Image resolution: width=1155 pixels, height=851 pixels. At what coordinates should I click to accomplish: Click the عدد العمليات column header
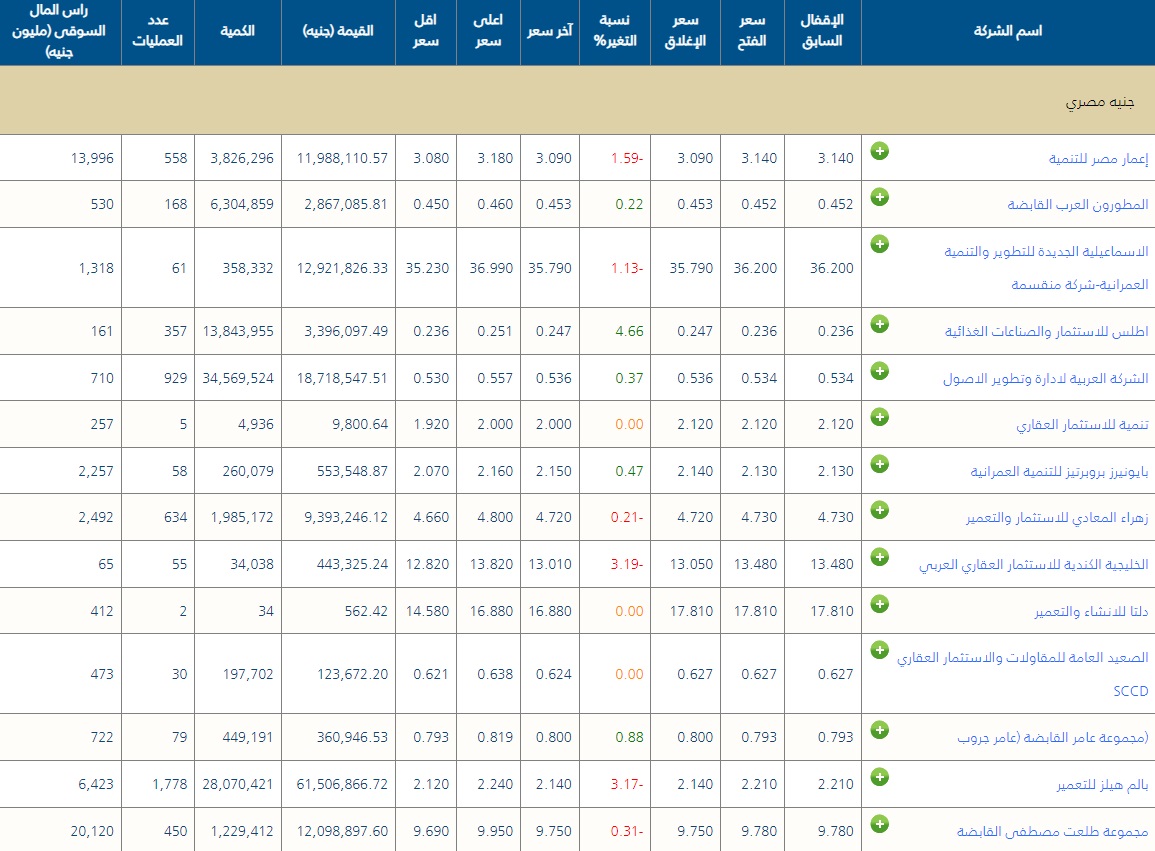coord(158,31)
